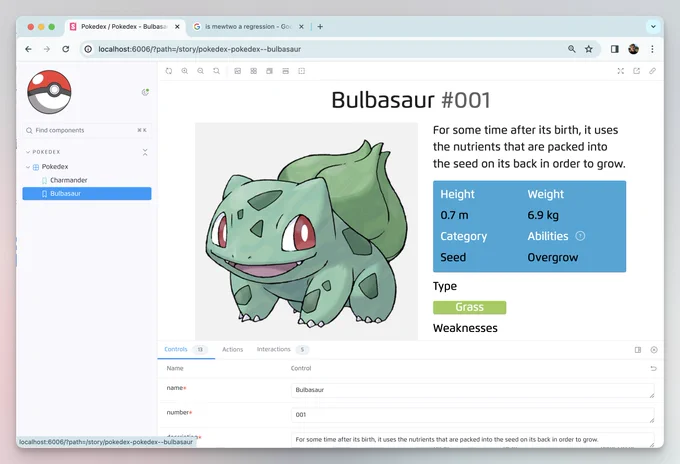Go full screen with the toolbar icon
Viewport: 680px width, 464px height.
tap(621, 71)
